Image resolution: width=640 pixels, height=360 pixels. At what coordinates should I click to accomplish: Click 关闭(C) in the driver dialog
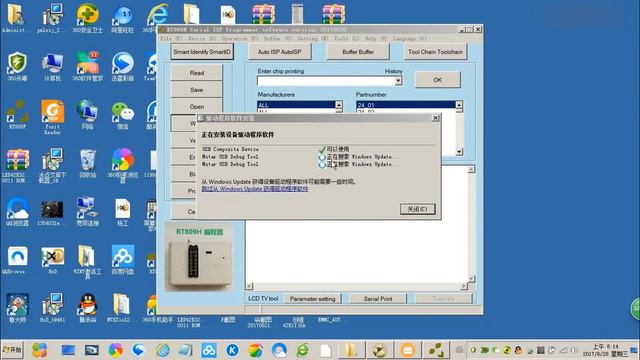418,209
